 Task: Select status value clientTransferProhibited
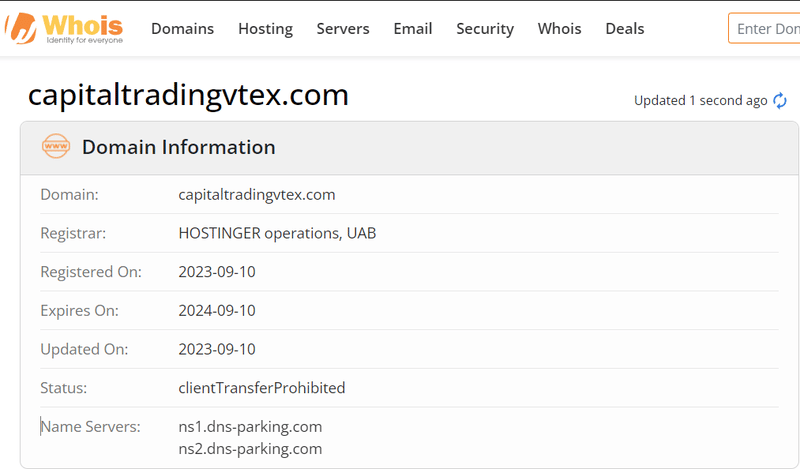coord(262,388)
